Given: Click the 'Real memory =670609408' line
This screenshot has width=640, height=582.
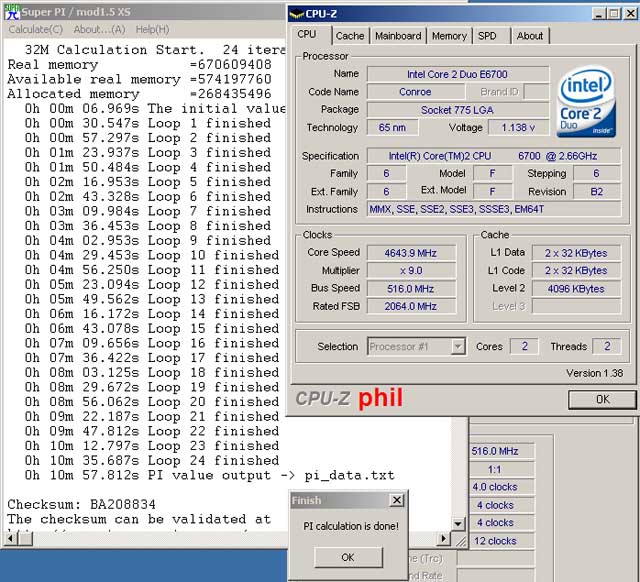Looking at the screenshot, I should point(139,64).
